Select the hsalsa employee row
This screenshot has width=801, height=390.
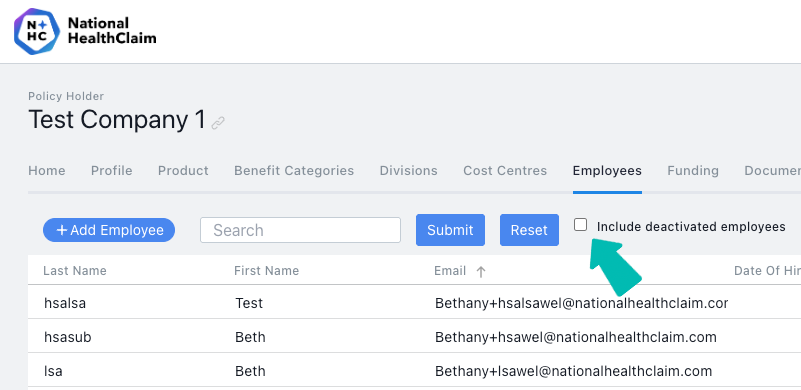click(414, 303)
